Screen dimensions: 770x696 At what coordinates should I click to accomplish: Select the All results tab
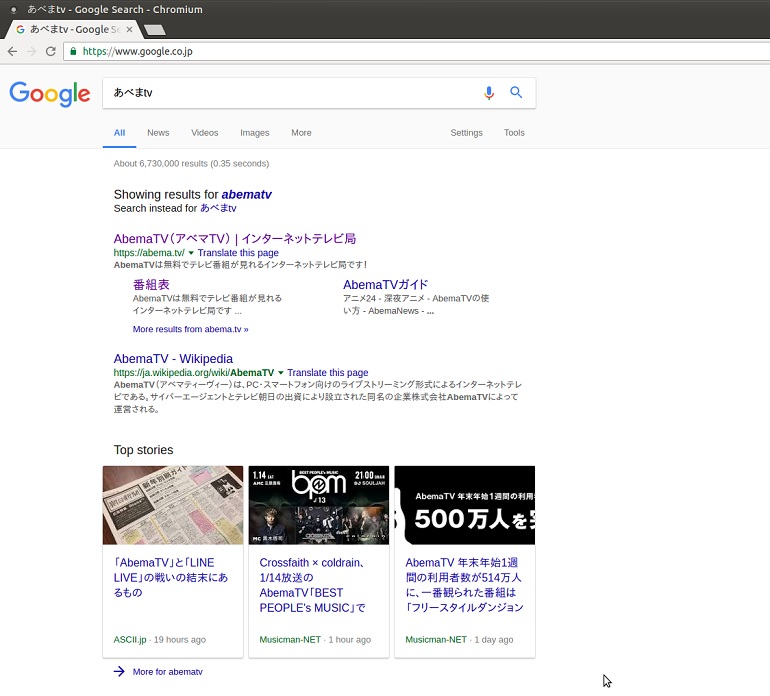[x=119, y=133]
